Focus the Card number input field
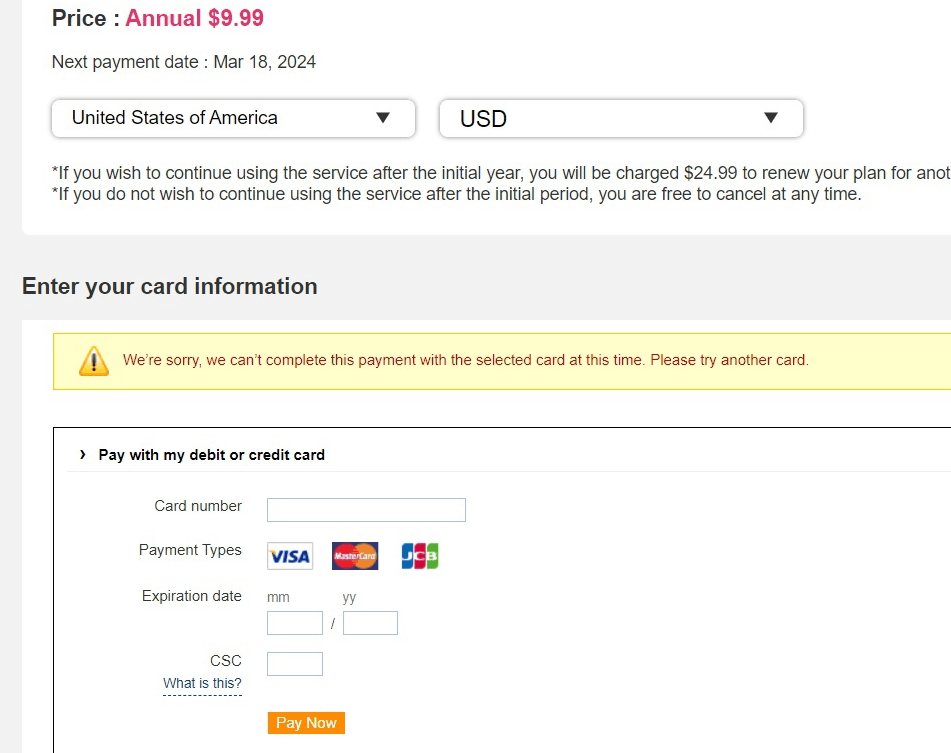 click(366, 510)
